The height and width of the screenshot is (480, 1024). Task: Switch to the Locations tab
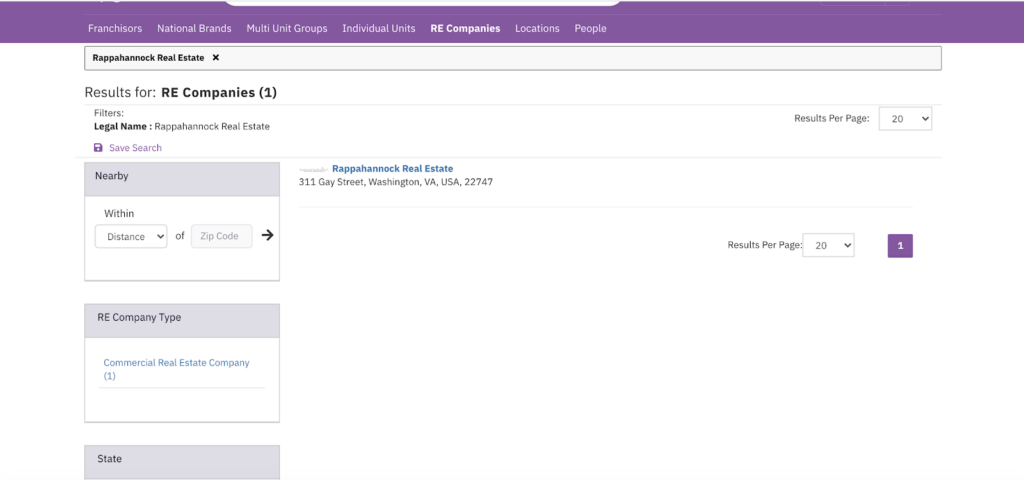coord(537,29)
